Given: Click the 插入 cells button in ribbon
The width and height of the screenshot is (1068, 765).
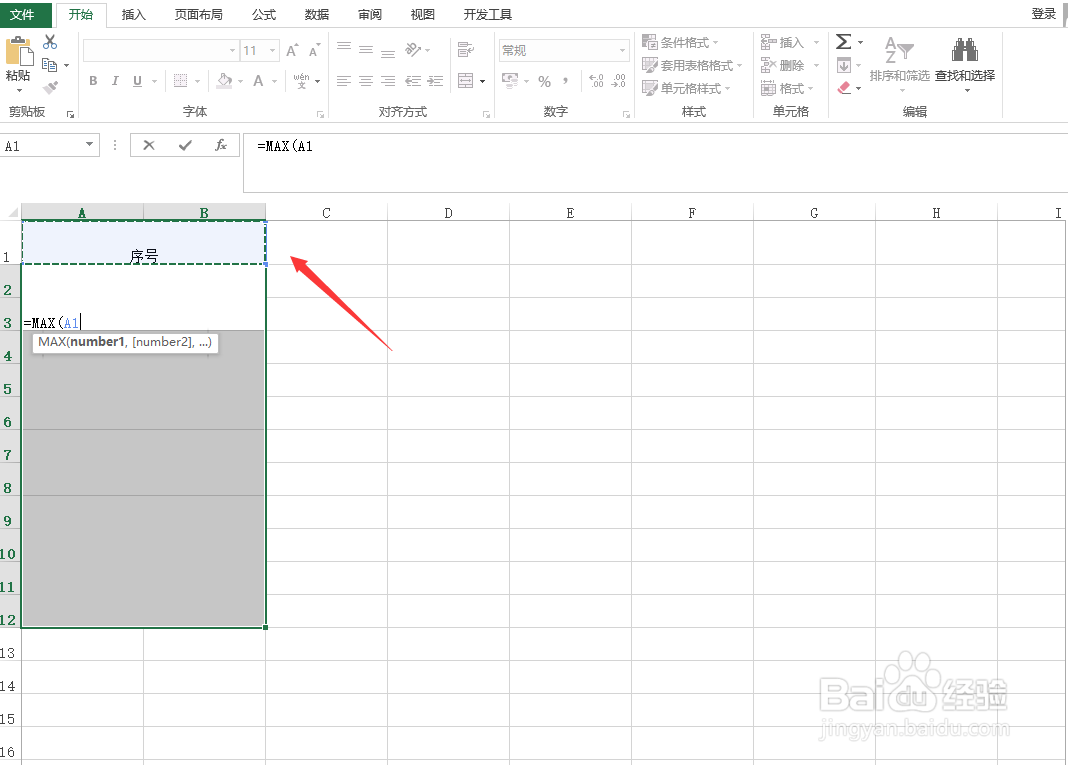Looking at the screenshot, I should point(789,42).
